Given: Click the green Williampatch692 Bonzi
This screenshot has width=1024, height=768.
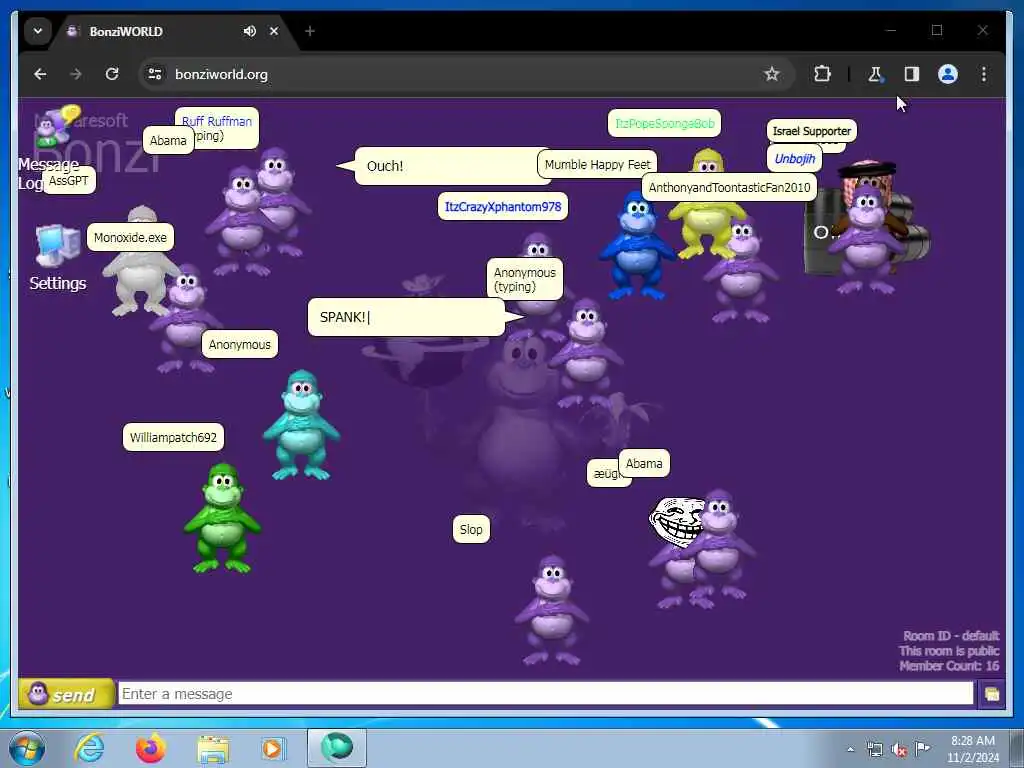Looking at the screenshot, I should (223, 518).
